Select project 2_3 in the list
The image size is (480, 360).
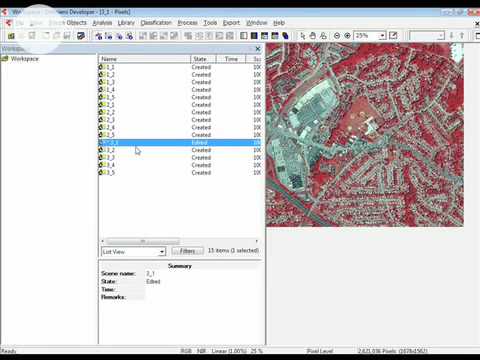179,120
